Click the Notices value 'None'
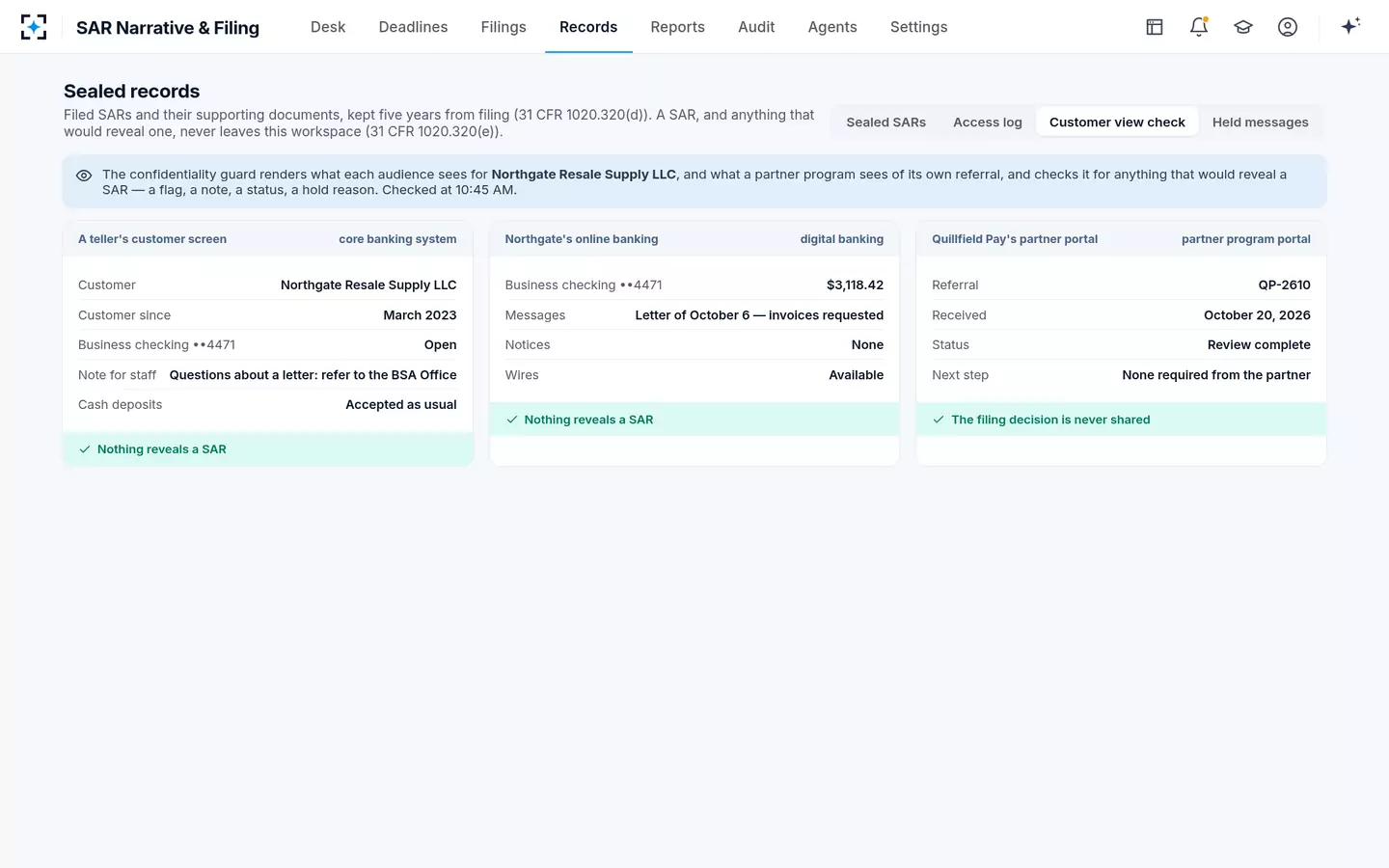The width and height of the screenshot is (1389, 868). (x=867, y=345)
